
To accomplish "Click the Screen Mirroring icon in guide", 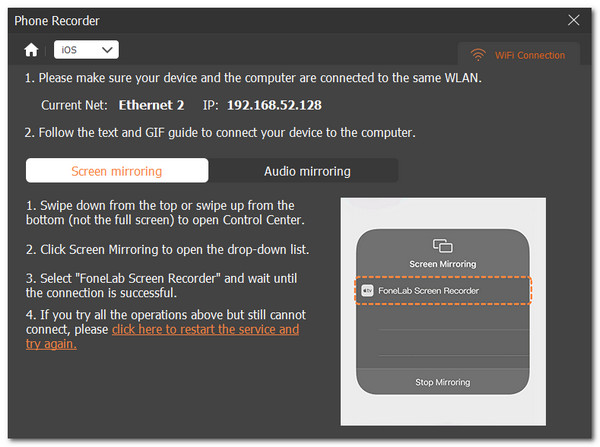I will pyautogui.click(x=443, y=246).
